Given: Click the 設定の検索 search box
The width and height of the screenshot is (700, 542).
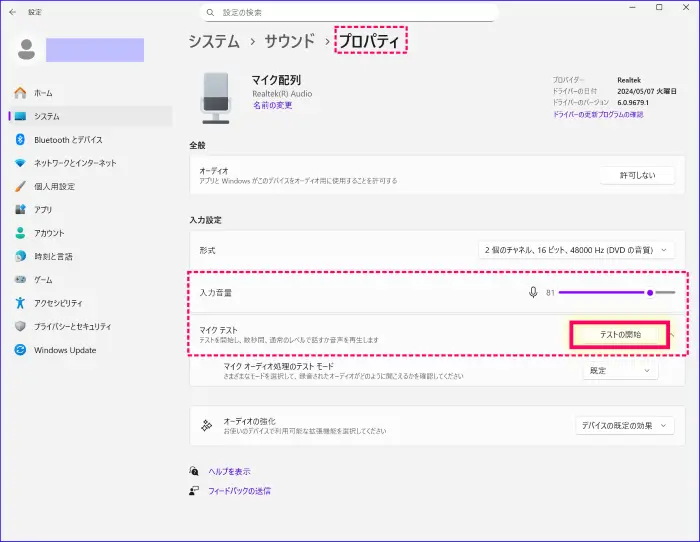Looking at the screenshot, I should click(348, 12).
